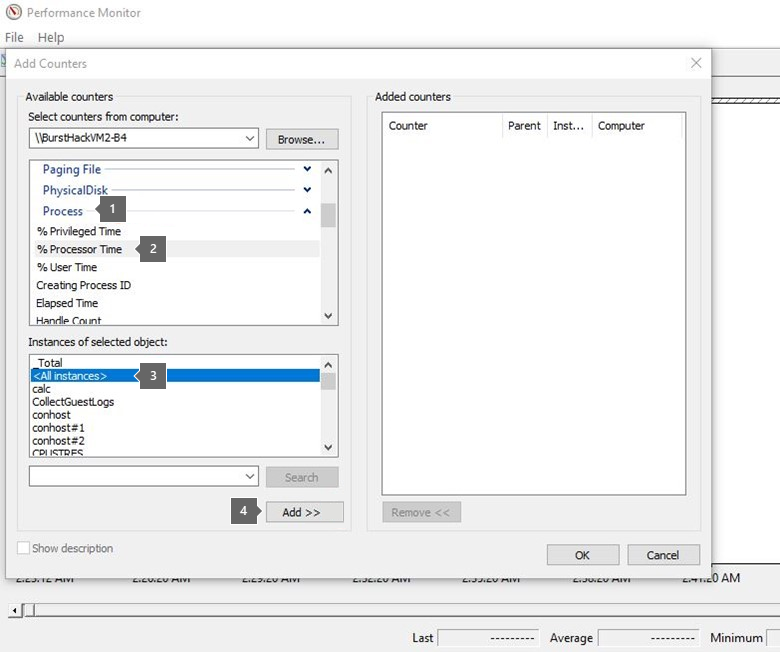This screenshot has height=652, width=780.
Task: Click the Add >> button
Action: coord(301,512)
